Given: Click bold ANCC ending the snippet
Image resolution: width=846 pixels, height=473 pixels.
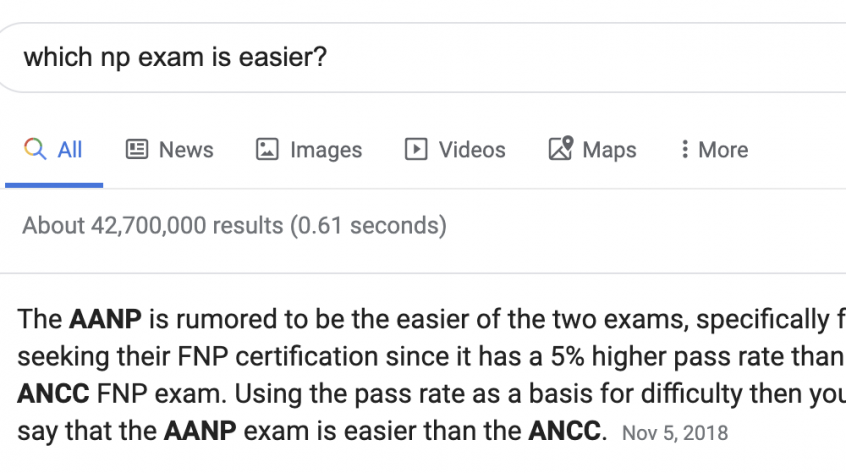Looking at the screenshot, I should pos(564,431).
